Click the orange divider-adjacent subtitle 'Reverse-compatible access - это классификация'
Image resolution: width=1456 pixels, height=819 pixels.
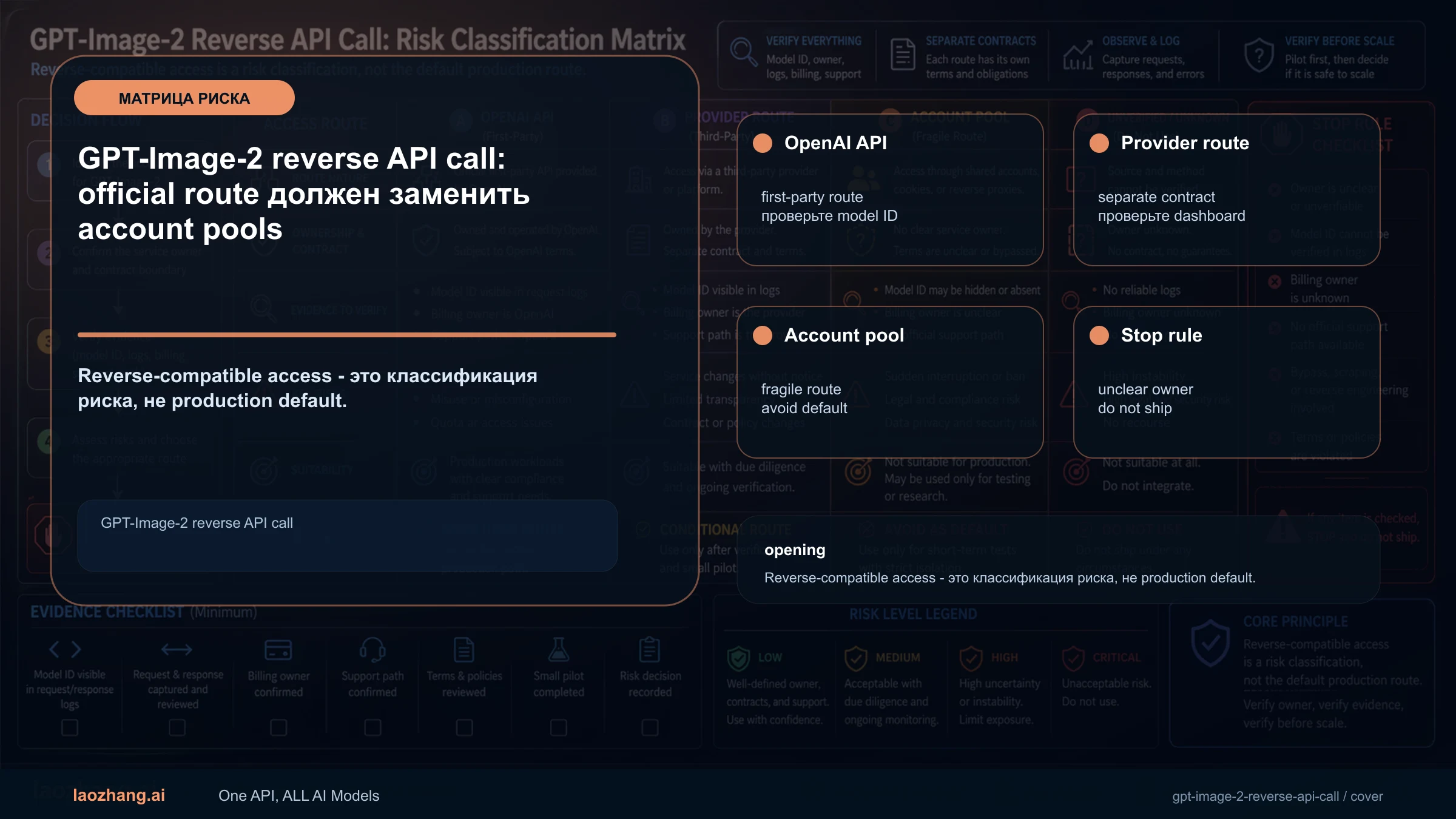pos(308,376)
